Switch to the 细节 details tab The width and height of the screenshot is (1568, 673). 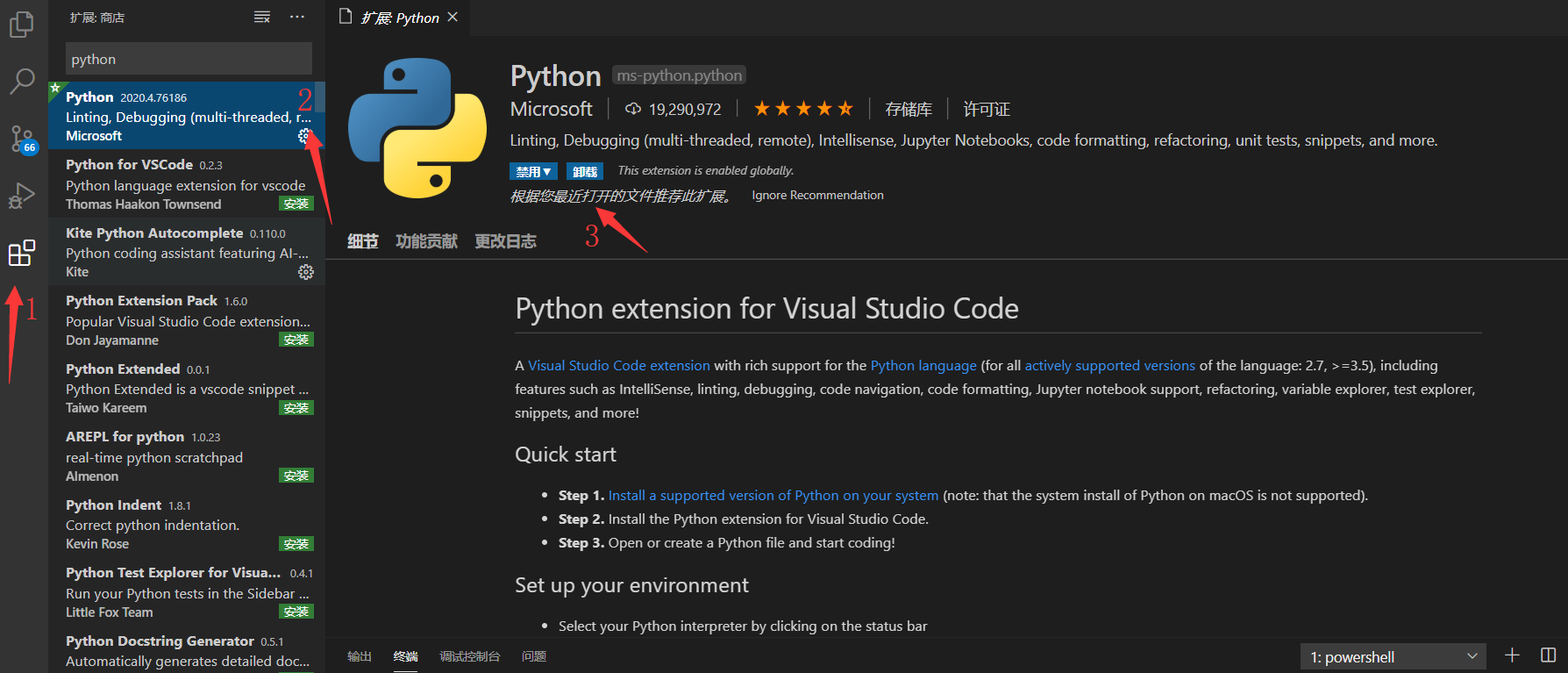(362, 241)
